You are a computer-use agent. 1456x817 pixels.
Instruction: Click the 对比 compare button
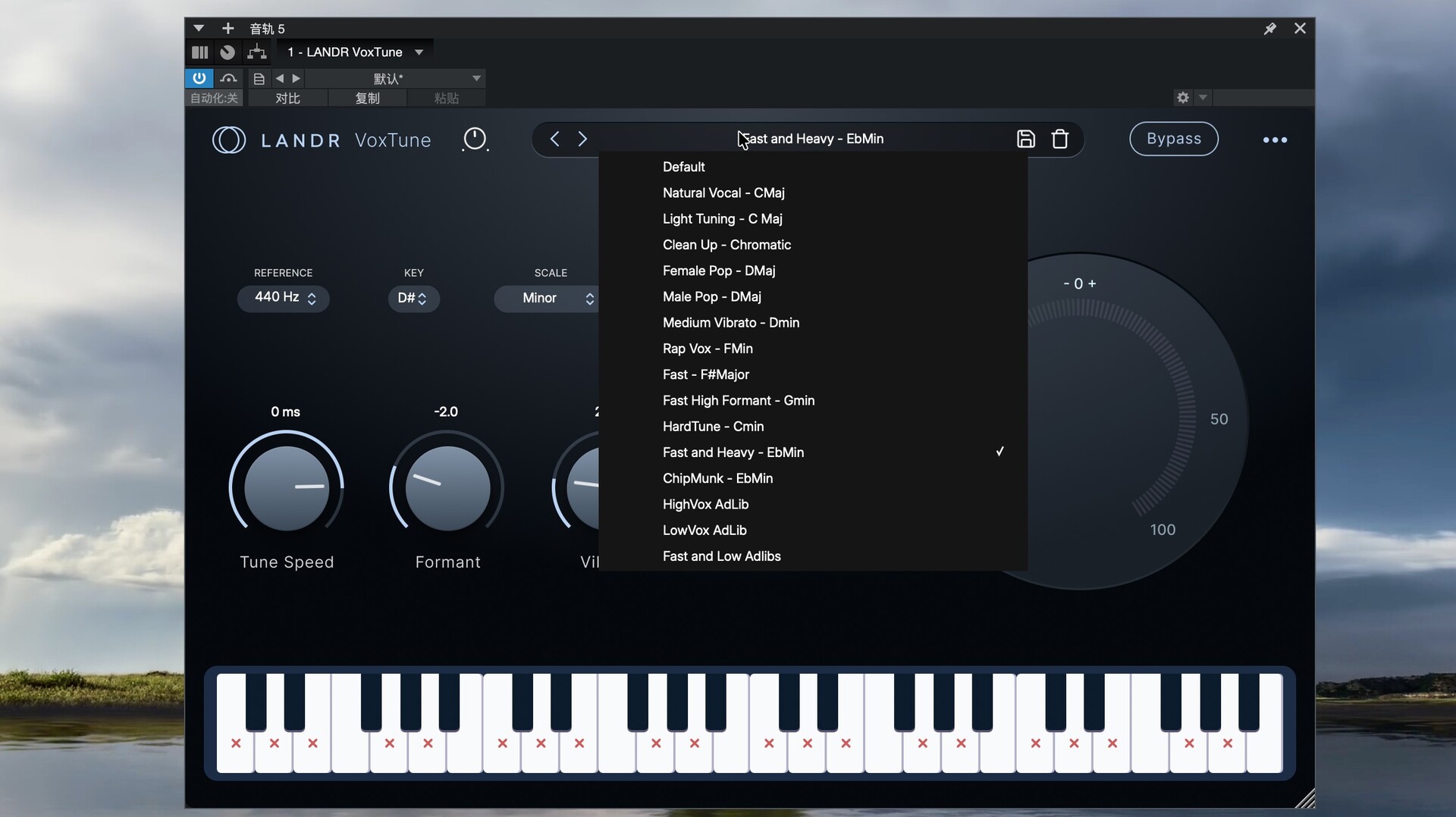(x=287, y=99)
